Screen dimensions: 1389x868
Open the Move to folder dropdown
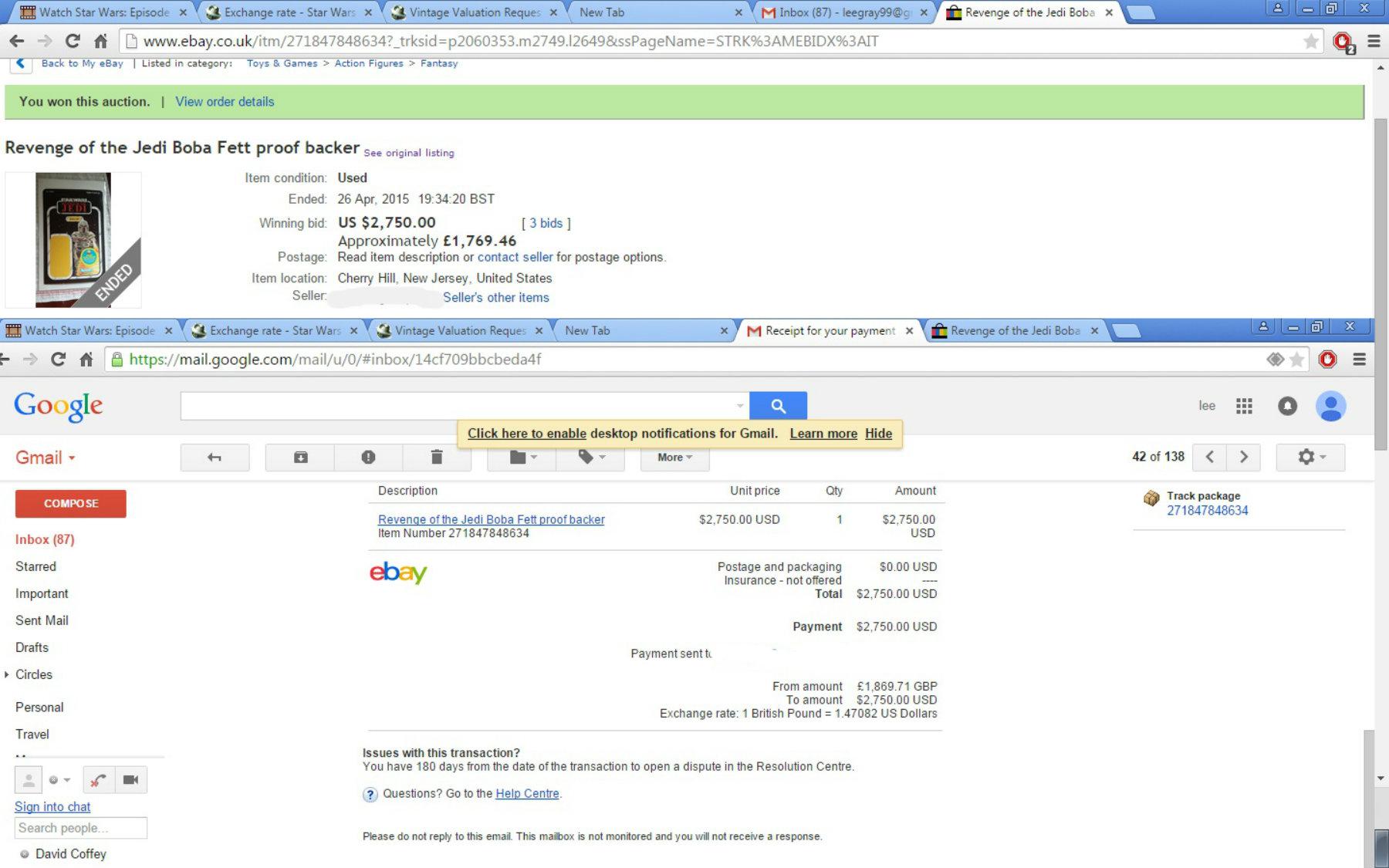522,458
